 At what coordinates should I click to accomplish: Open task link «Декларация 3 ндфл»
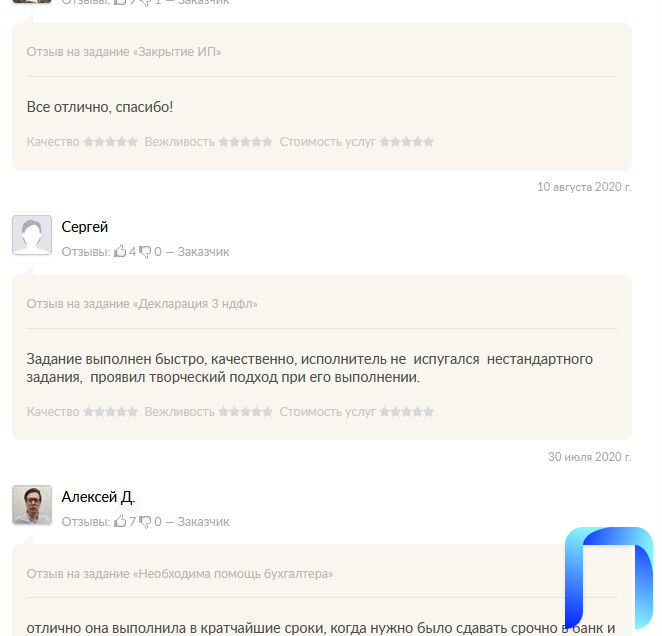198,304
